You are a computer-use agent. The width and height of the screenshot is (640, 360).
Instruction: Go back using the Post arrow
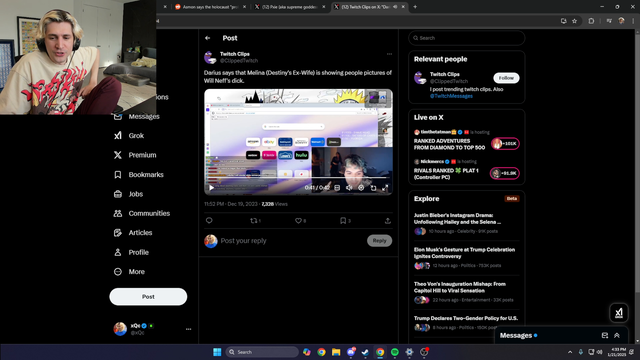tap(208, 38)
